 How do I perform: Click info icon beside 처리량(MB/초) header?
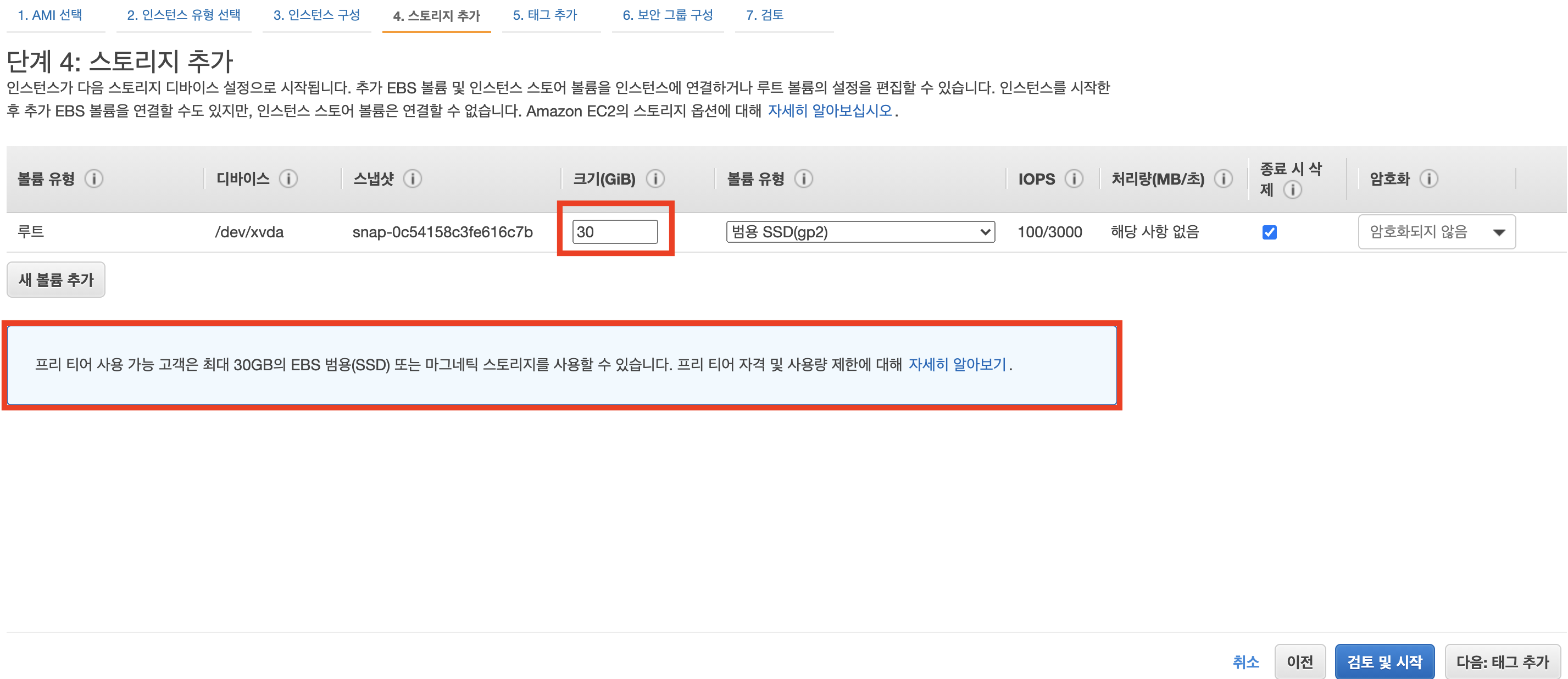pos(1223,179)
